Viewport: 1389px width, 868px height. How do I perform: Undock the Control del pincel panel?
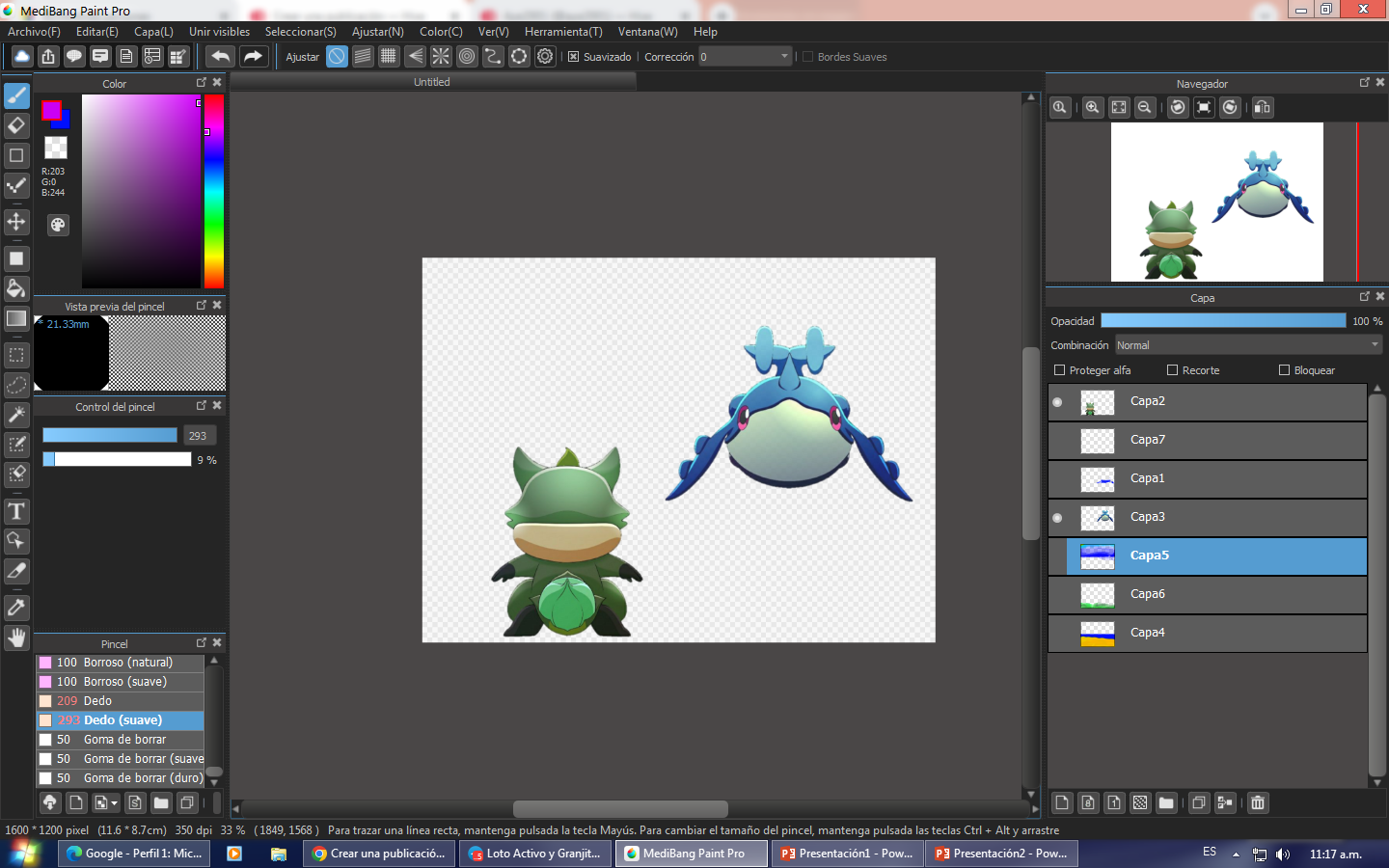pos(202,406)
